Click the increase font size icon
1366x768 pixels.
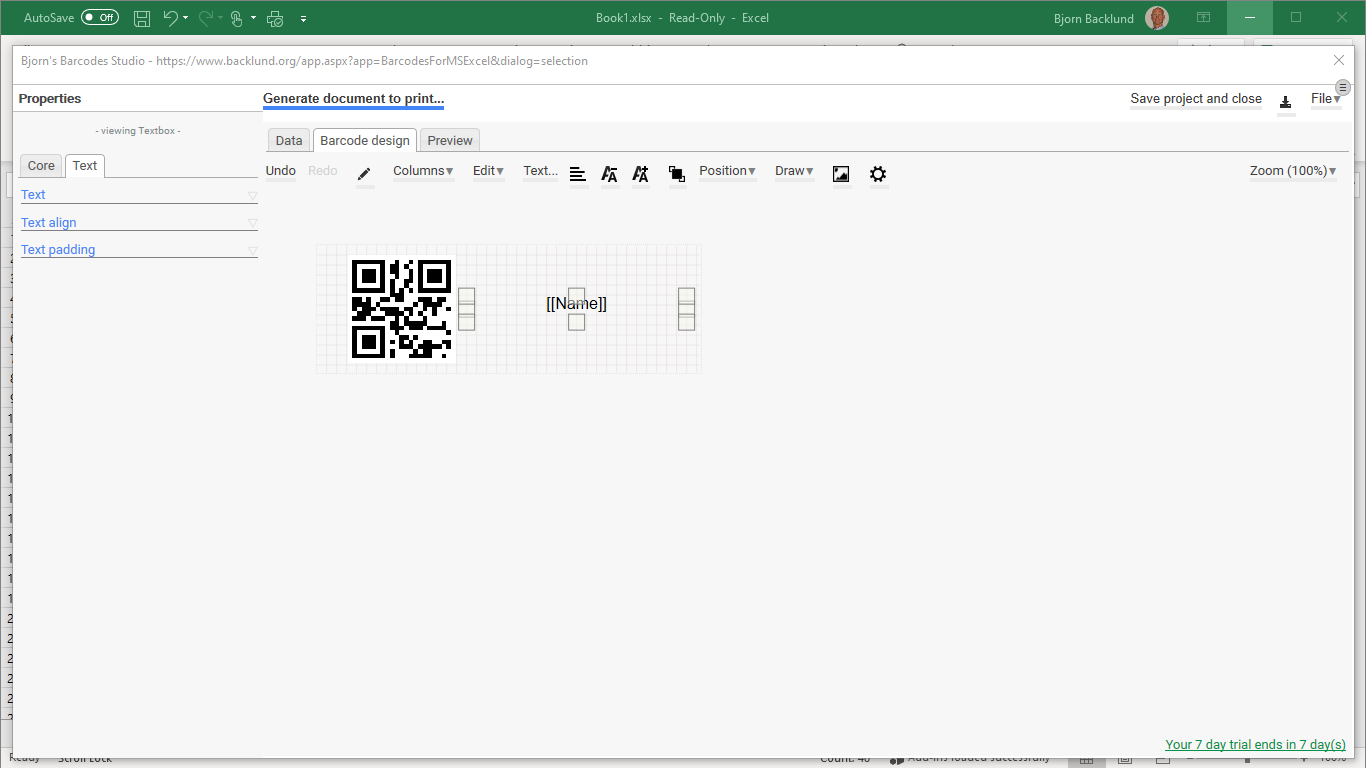641,174
